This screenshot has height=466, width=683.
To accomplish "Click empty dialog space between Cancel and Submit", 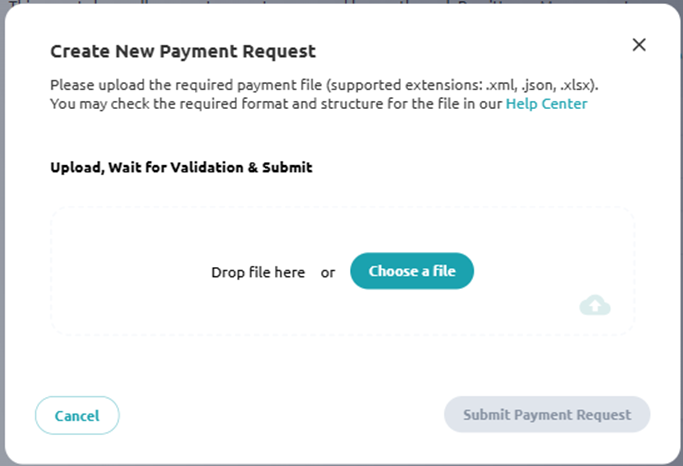I will [x=281, y=415].
